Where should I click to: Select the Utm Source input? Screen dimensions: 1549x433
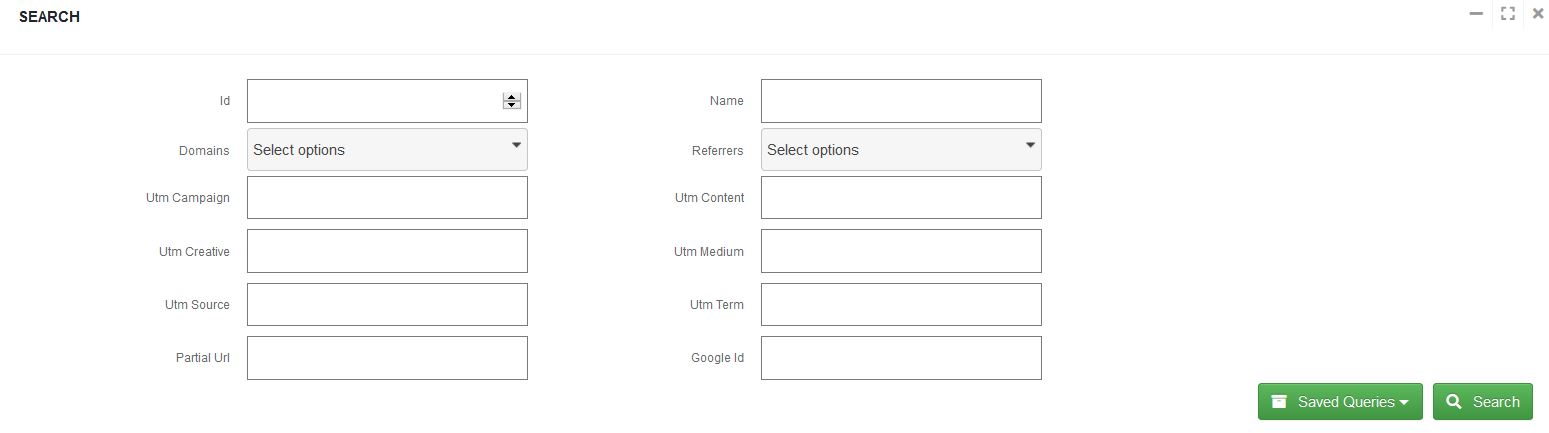[387, 304]
